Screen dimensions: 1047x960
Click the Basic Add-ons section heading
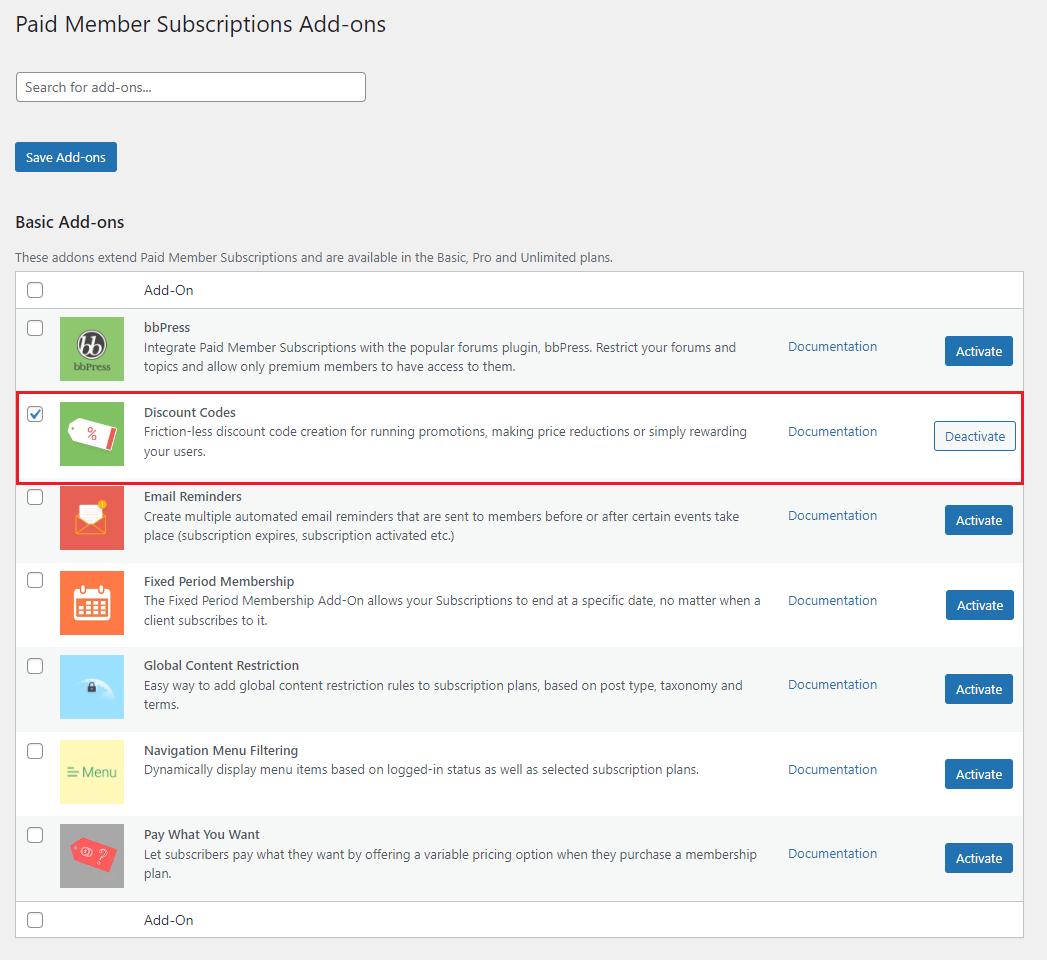click(69, 222)
